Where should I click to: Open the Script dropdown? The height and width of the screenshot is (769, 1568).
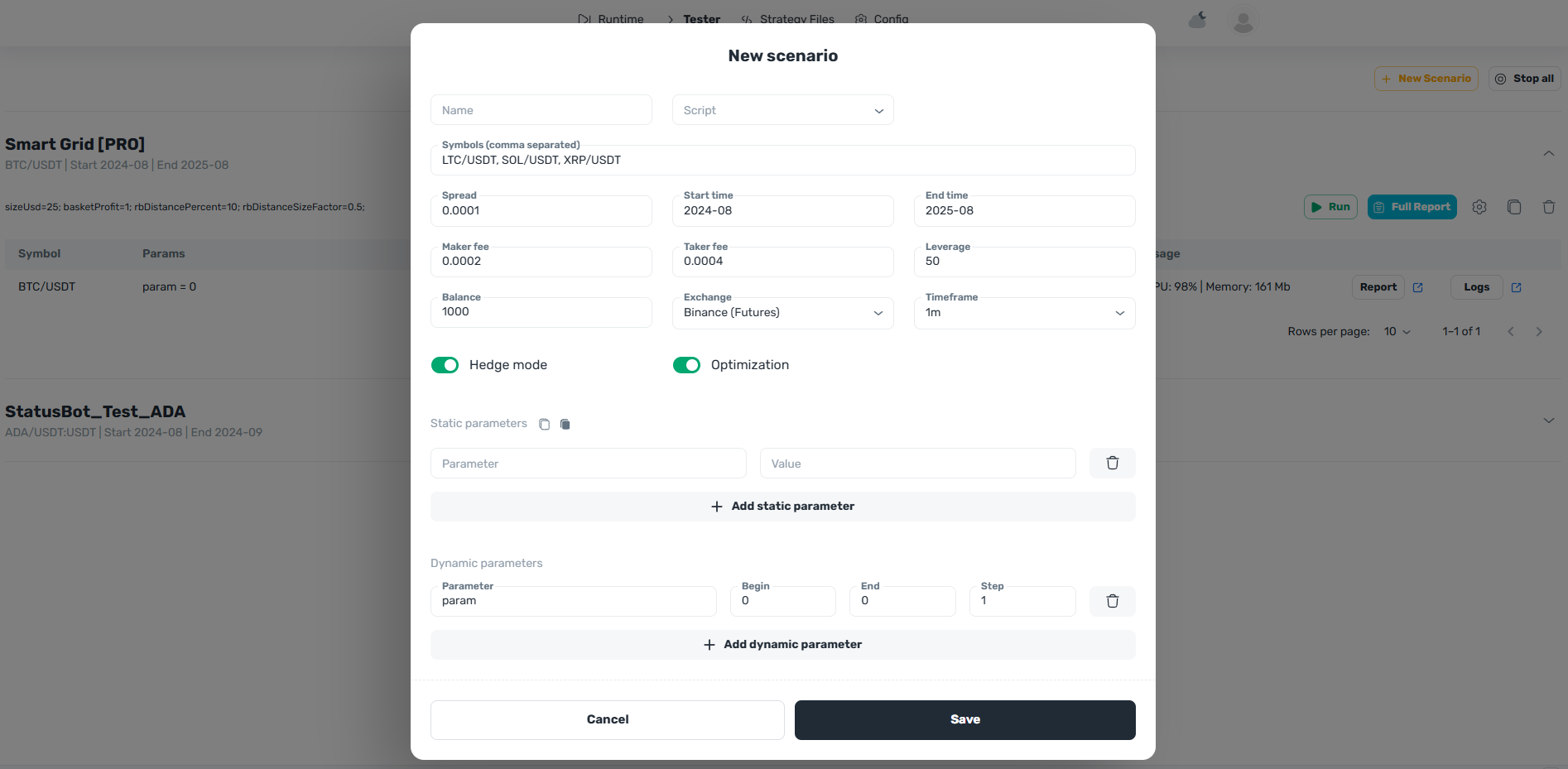(x=782, y=110)
